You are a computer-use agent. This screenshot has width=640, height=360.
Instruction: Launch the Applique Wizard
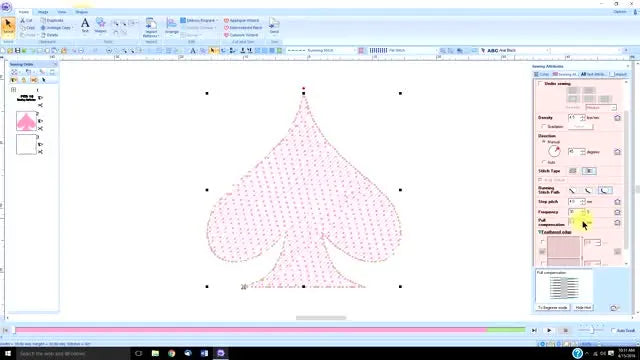pos(241,20)
